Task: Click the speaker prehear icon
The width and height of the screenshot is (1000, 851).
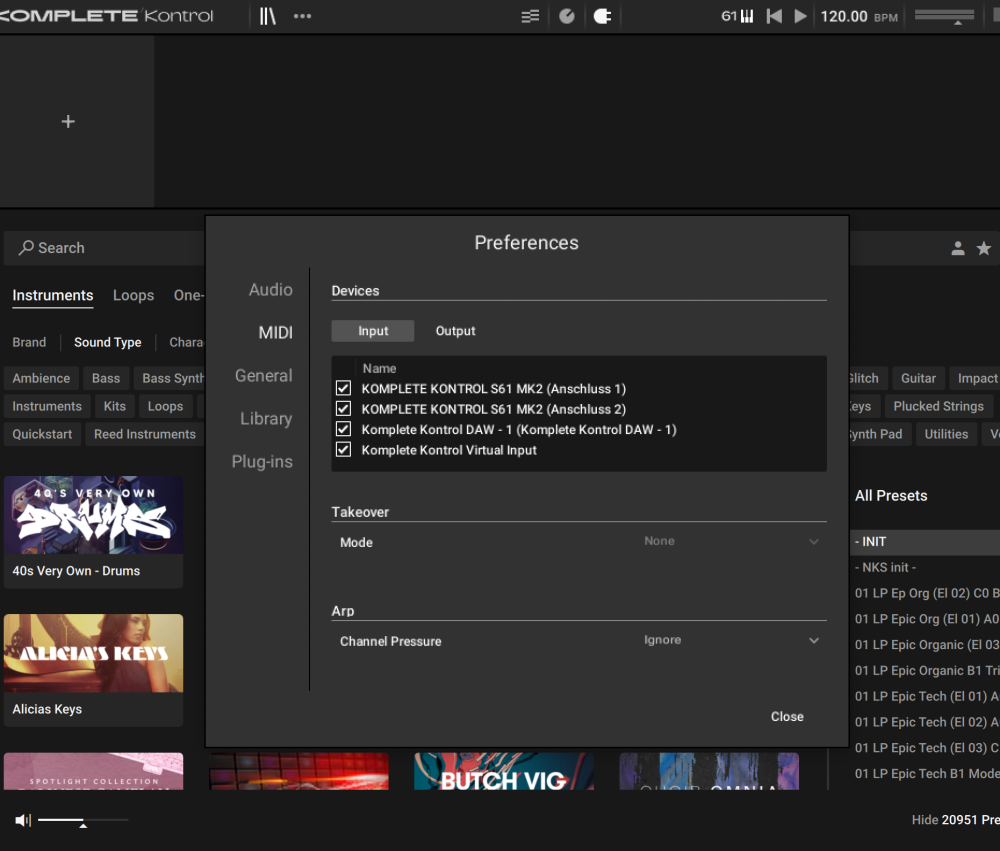Action: coord(23,820)
